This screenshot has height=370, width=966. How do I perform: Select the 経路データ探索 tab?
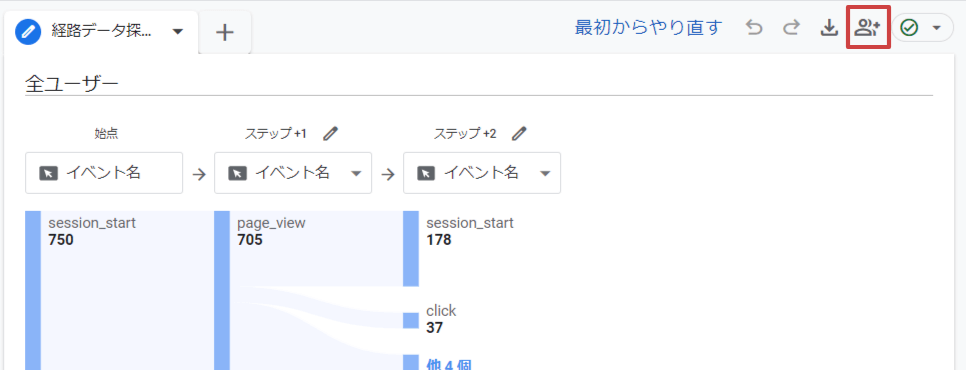pos(101,32)
